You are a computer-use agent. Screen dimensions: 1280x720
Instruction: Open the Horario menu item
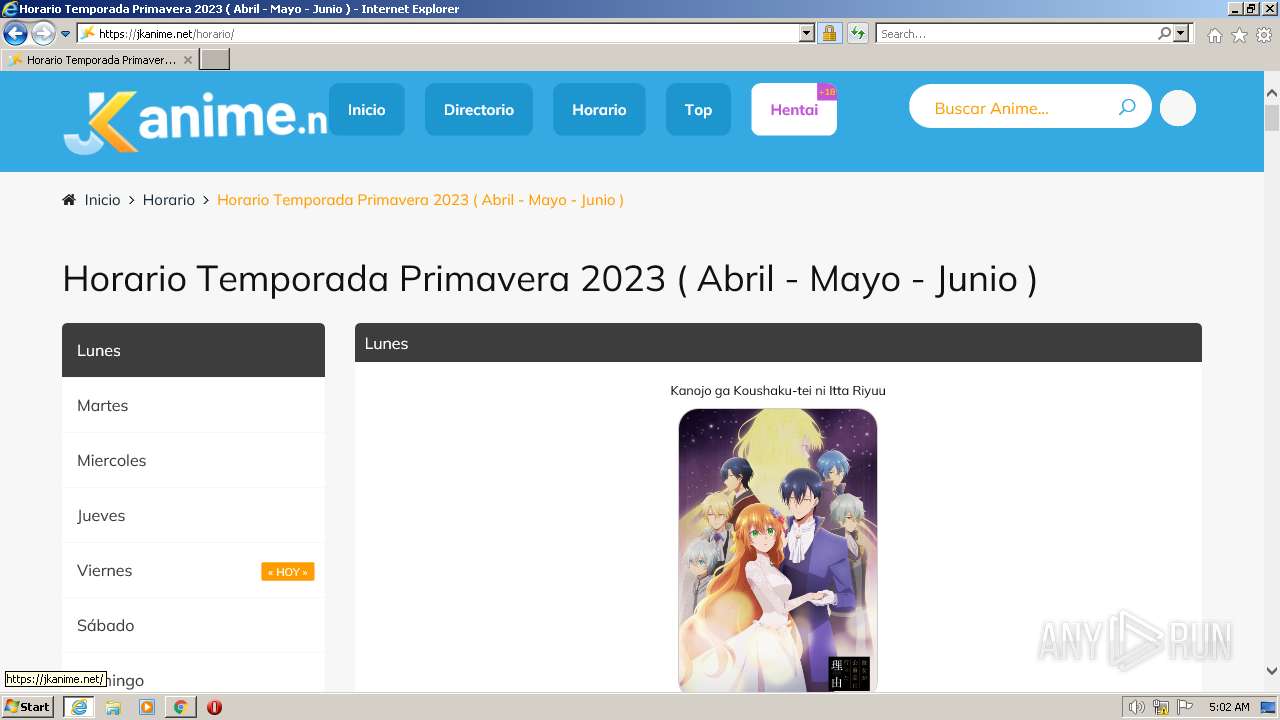point(599,110)
